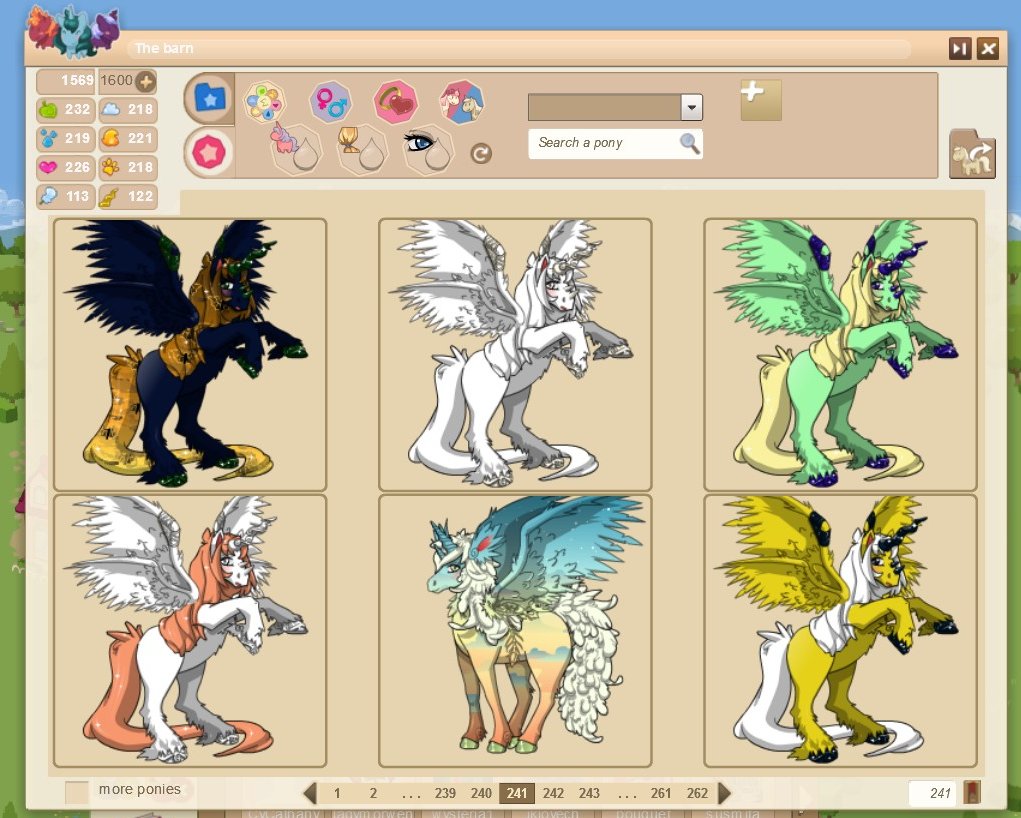Screen dimensions: 1021x818
Task: Go to page 2
Action: click(x=373, y=793)
